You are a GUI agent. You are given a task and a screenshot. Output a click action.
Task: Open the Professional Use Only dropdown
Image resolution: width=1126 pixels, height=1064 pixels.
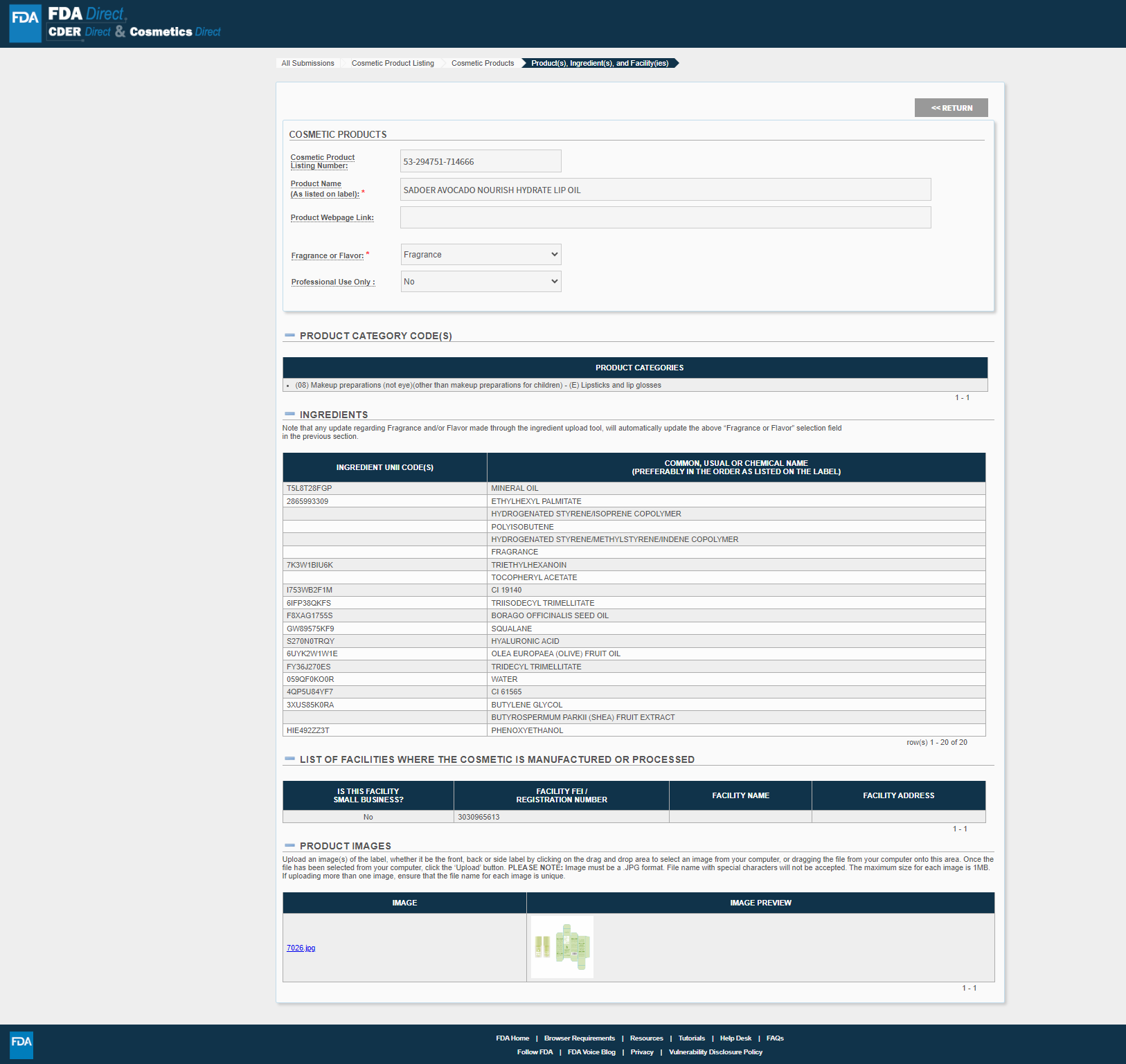pos(481,282)
